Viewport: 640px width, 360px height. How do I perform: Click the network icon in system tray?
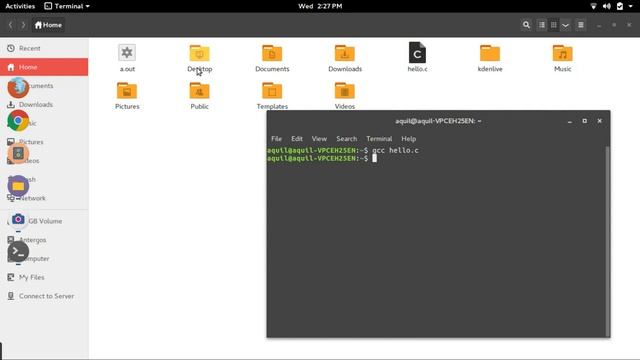click(x=593, y=6)
